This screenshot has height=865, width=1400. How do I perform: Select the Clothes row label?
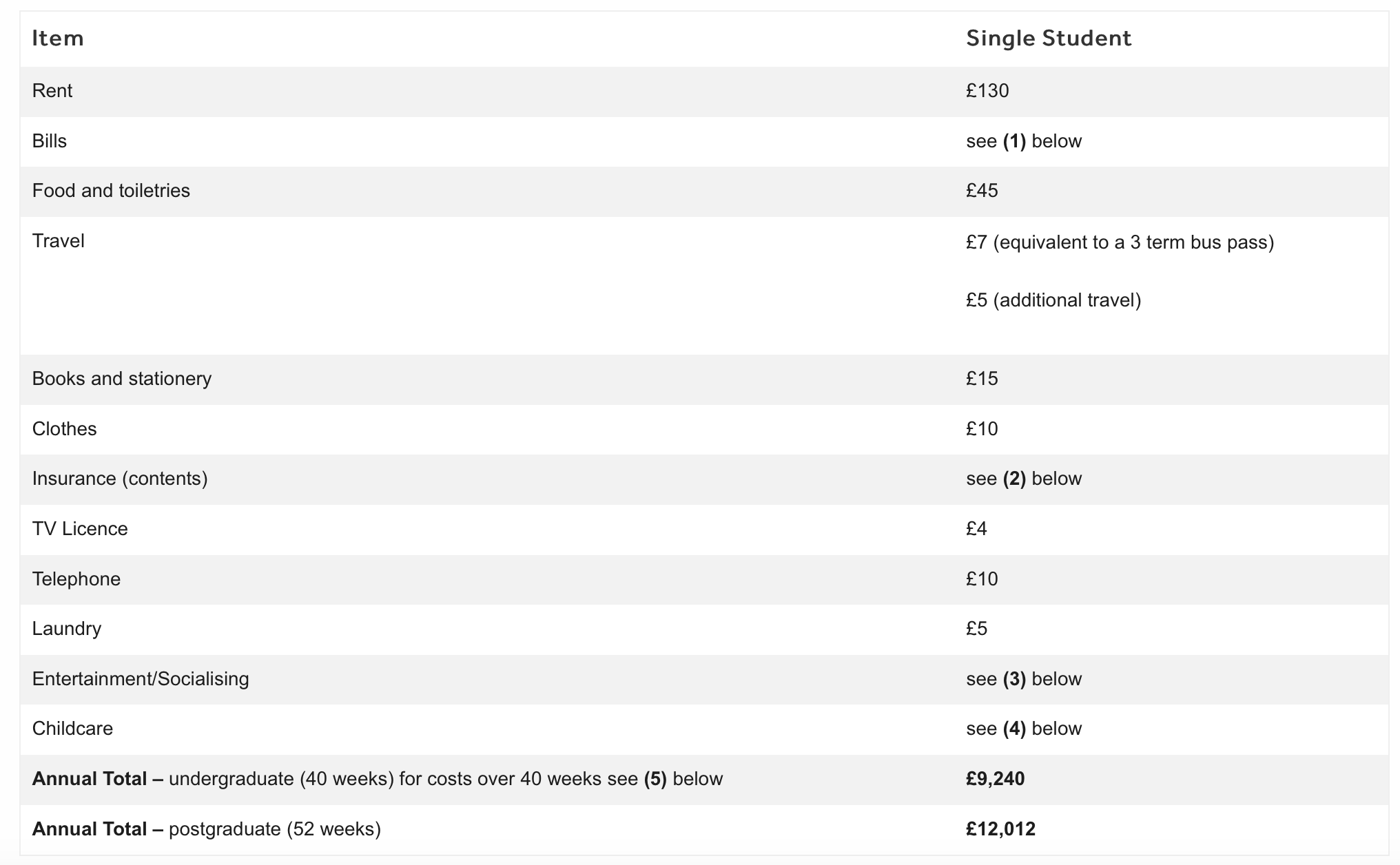(x=64, y=429)
